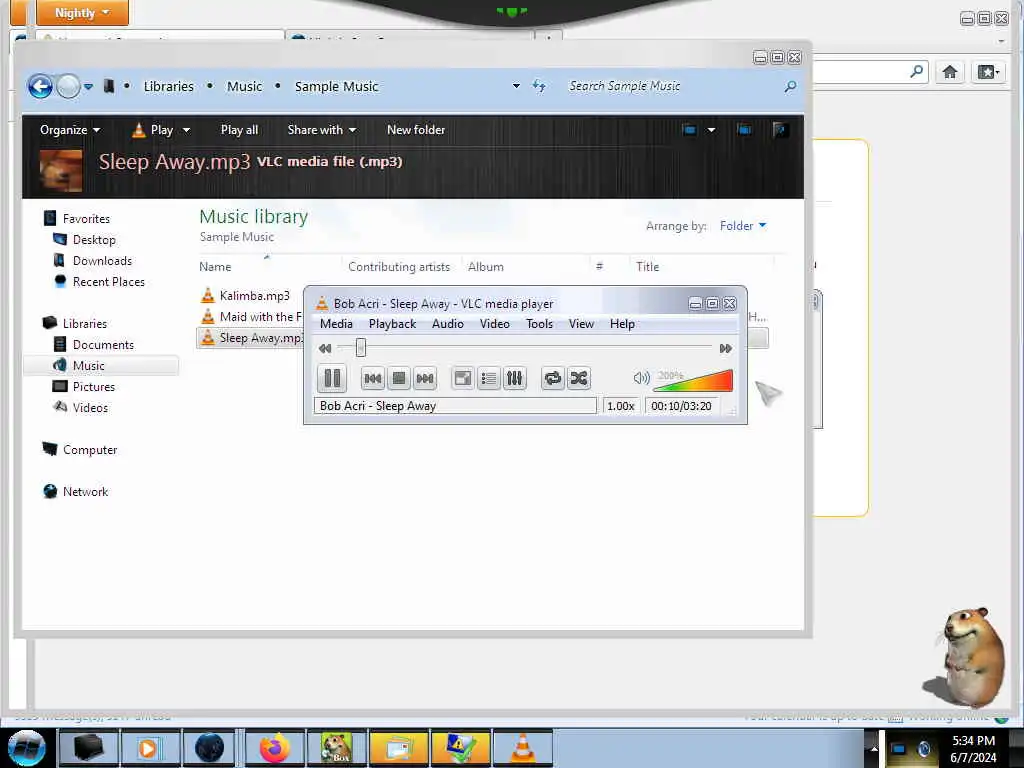Open Videos library in sidebar
Image resolution: width=1024 pixels, height=768 pixels.
tap(89, 408)
